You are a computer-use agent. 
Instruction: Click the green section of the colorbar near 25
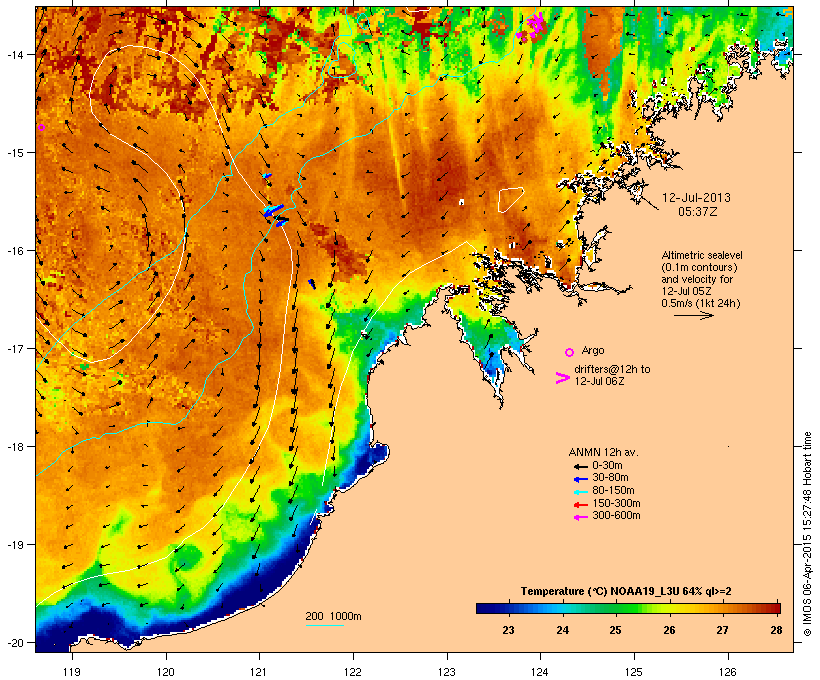coord(616,608)
